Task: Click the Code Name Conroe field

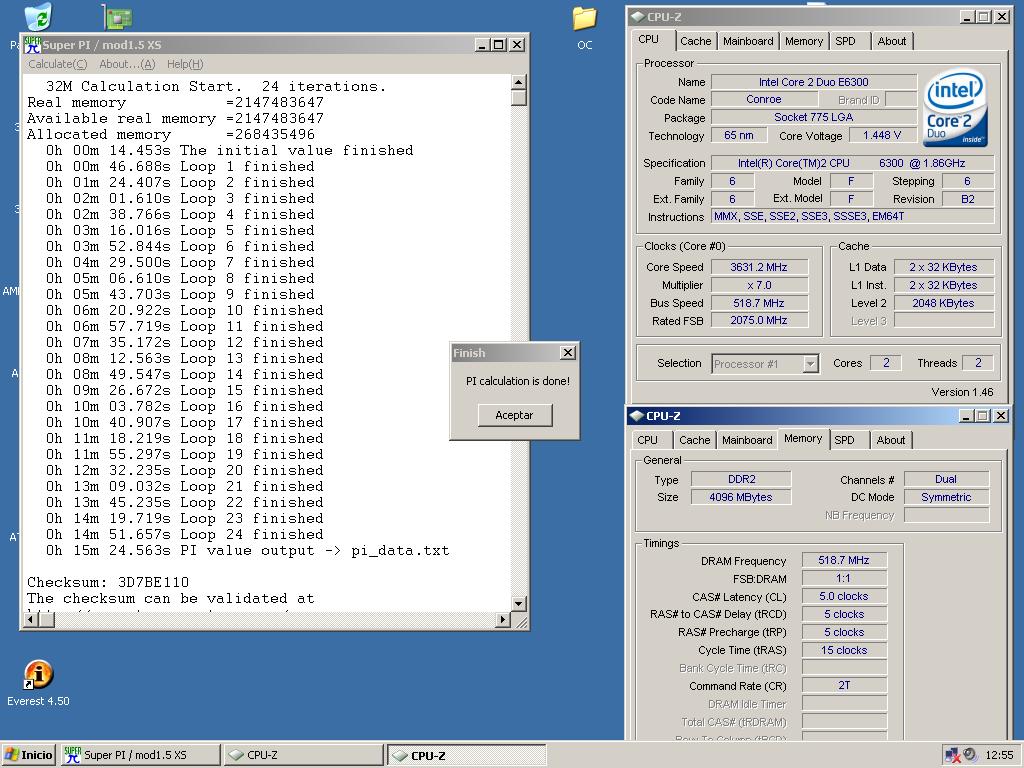Action: click(763, 99)
